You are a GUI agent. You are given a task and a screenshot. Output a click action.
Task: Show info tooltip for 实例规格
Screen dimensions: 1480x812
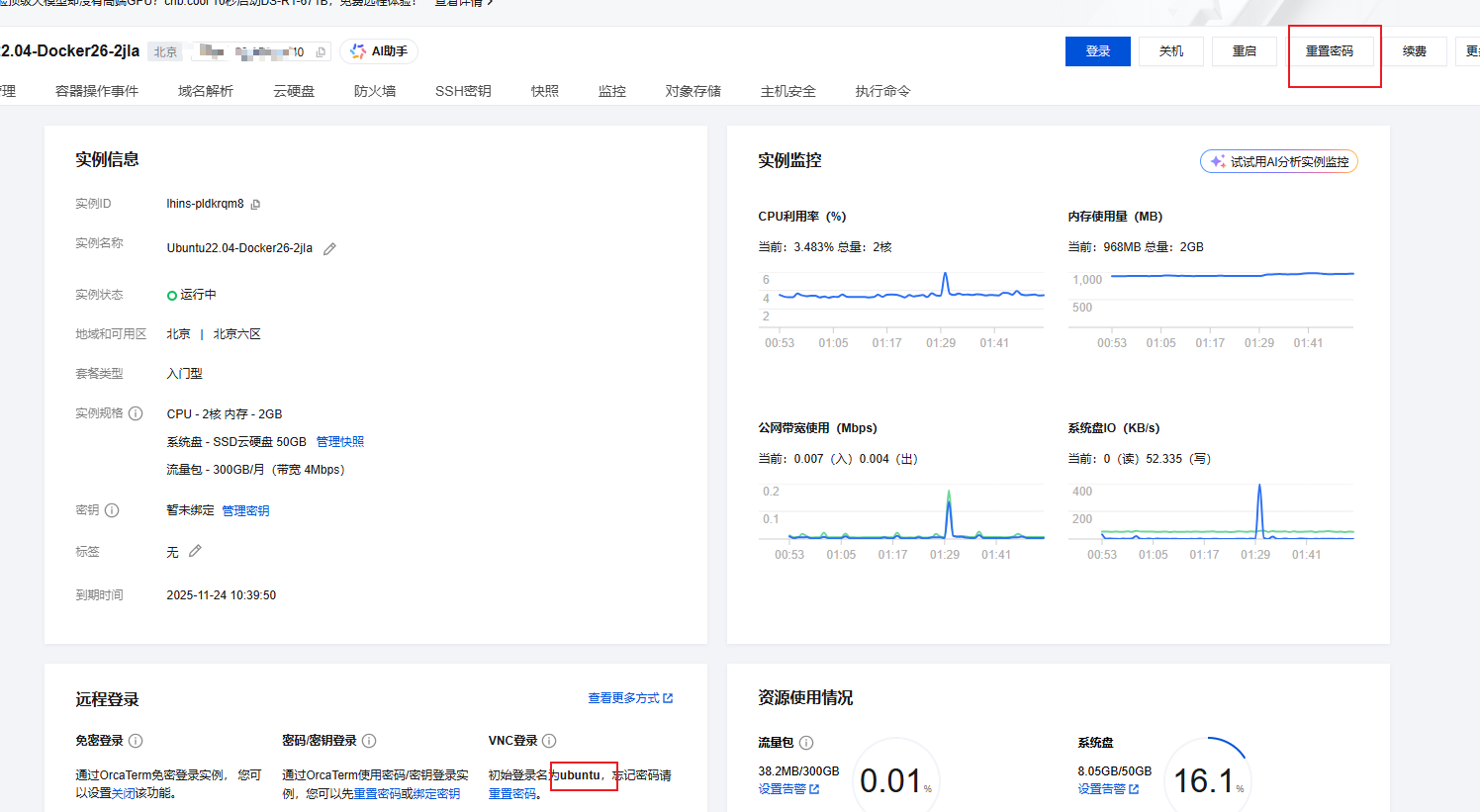[136, 413]
